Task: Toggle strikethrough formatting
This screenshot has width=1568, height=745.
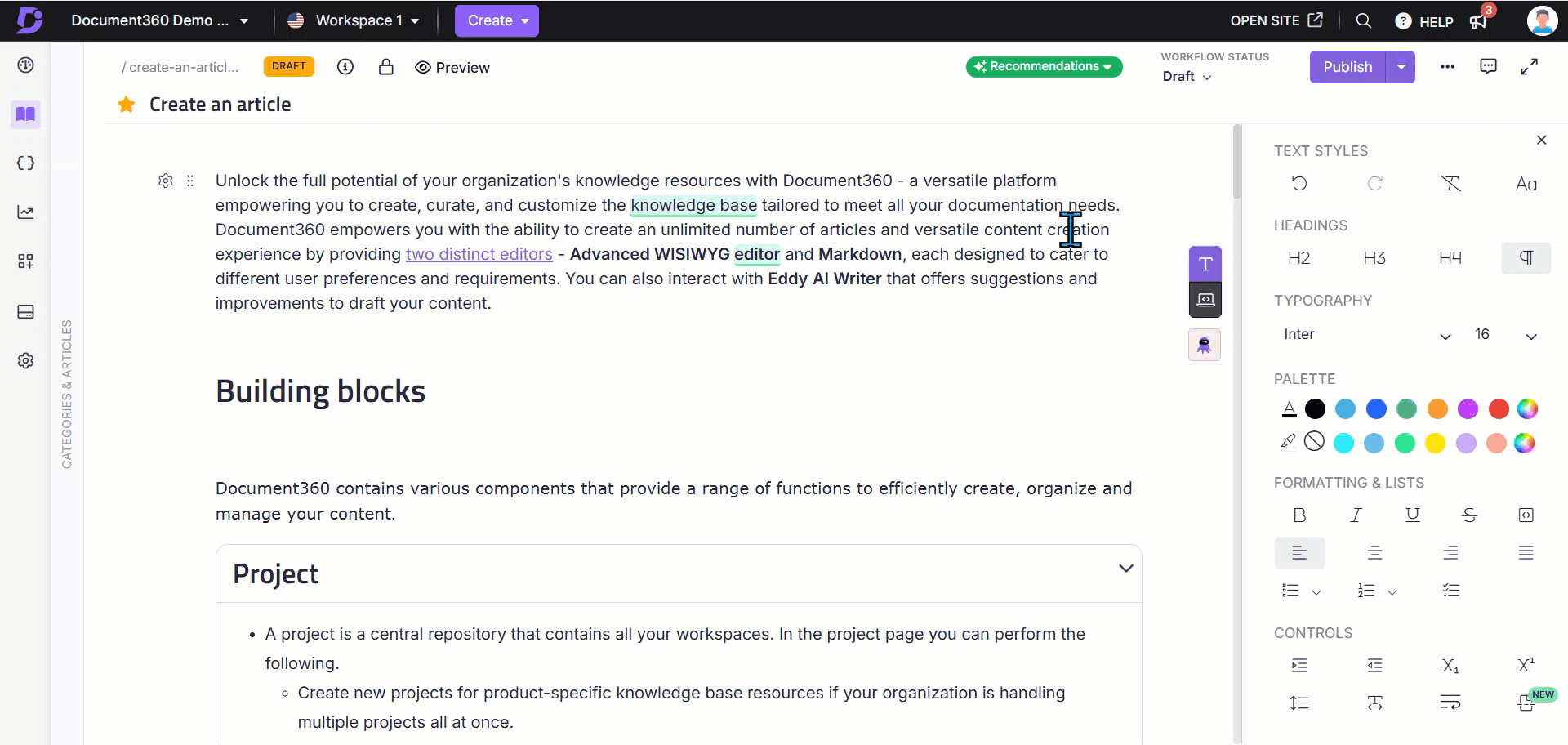Action: (1469, 515)
